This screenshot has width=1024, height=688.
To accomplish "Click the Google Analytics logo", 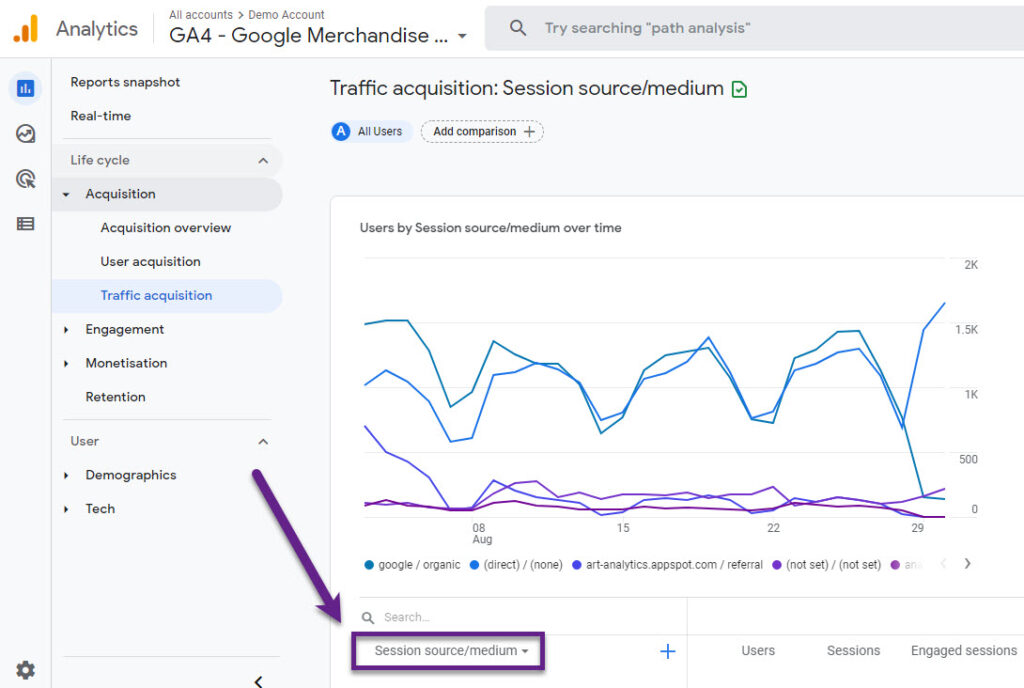I will click(x=26, y=29).
